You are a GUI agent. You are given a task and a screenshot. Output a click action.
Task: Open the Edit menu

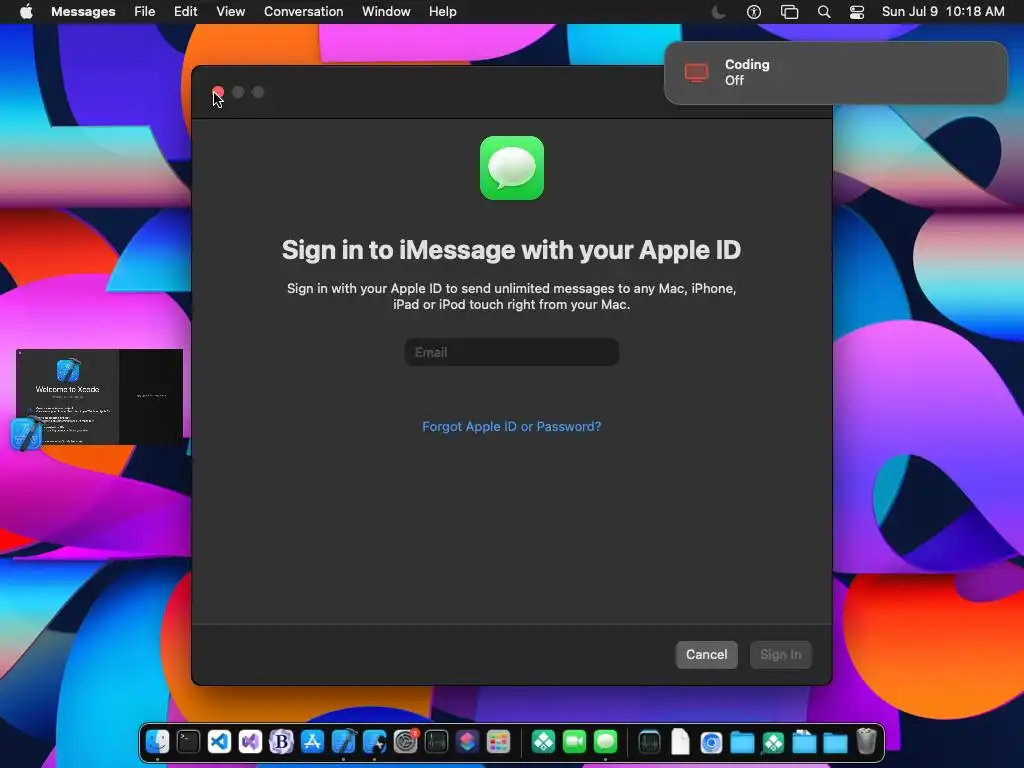(185, 12)
